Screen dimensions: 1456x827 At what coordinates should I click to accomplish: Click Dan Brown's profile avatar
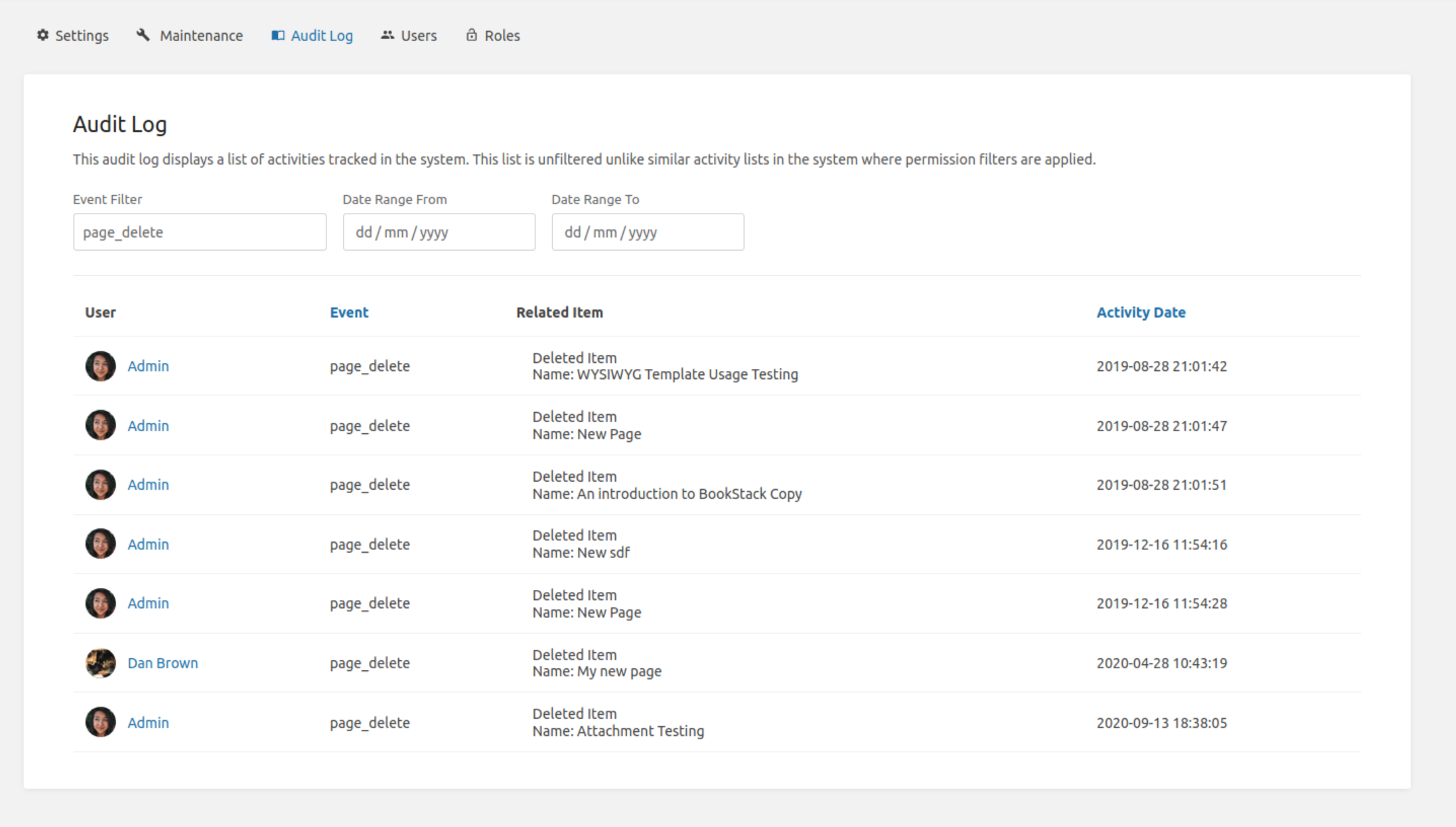(100, 663)
